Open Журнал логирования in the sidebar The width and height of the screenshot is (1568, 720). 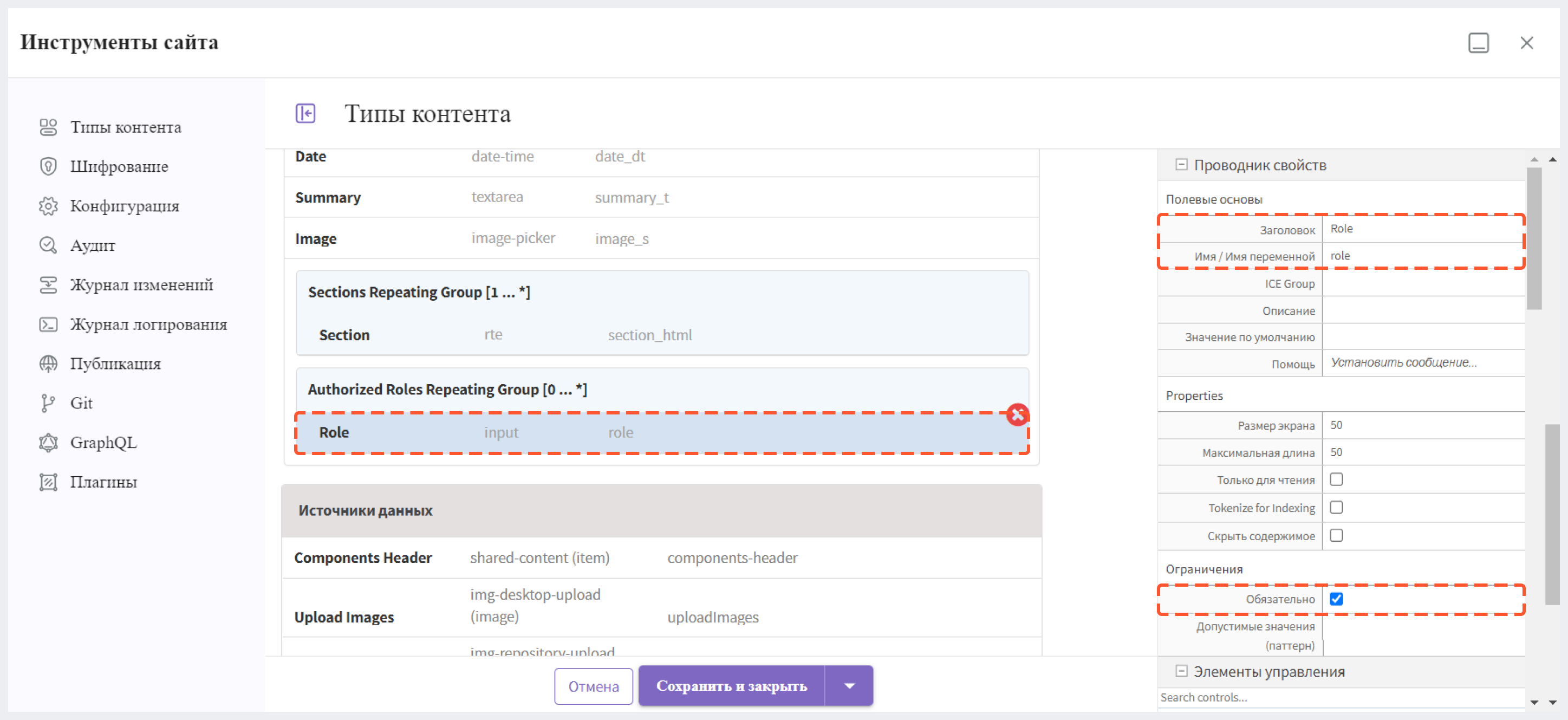(x=148, y=325)
